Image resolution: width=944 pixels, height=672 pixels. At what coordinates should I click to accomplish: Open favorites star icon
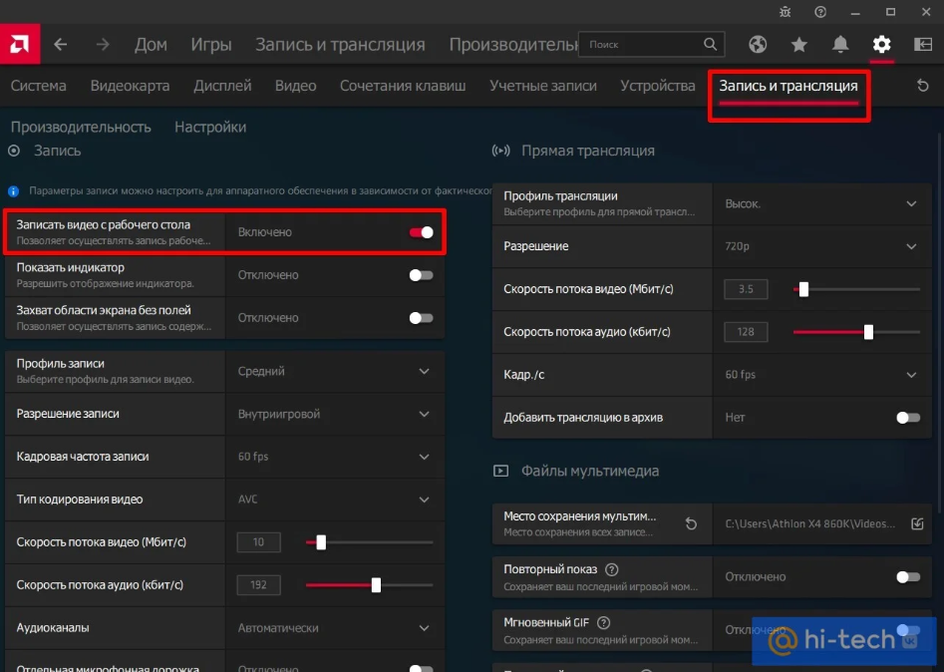[x=799, y=44]
